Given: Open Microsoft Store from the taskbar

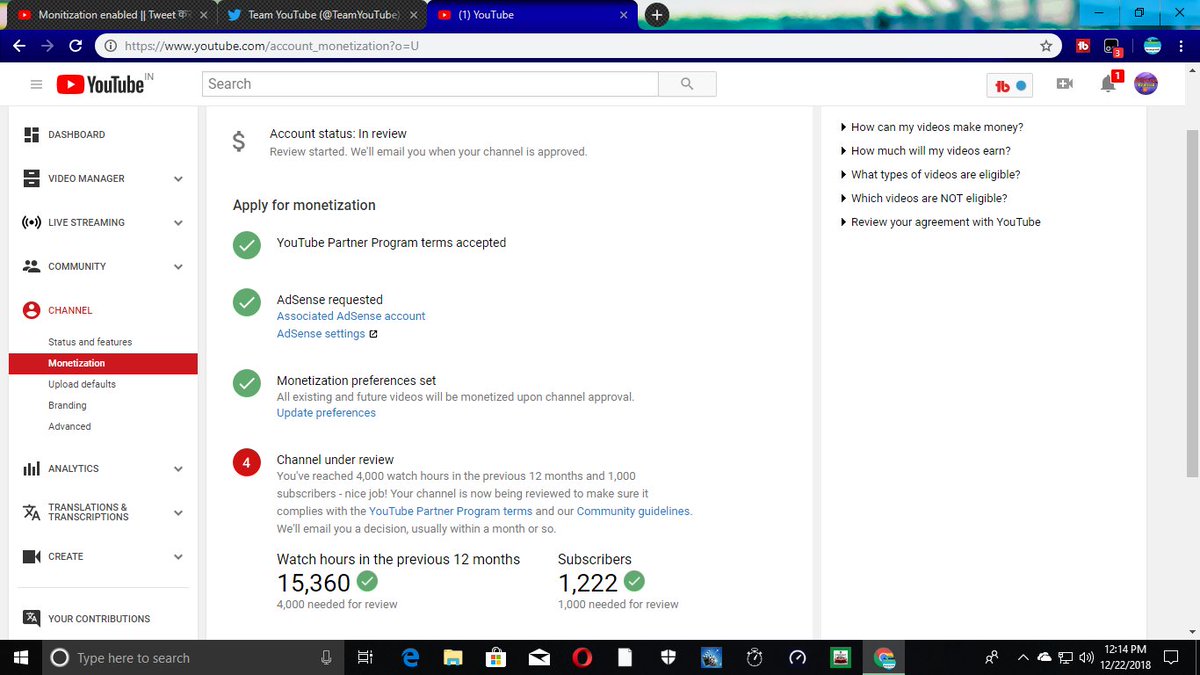Looking at the screenshot, I should [495, 657].
